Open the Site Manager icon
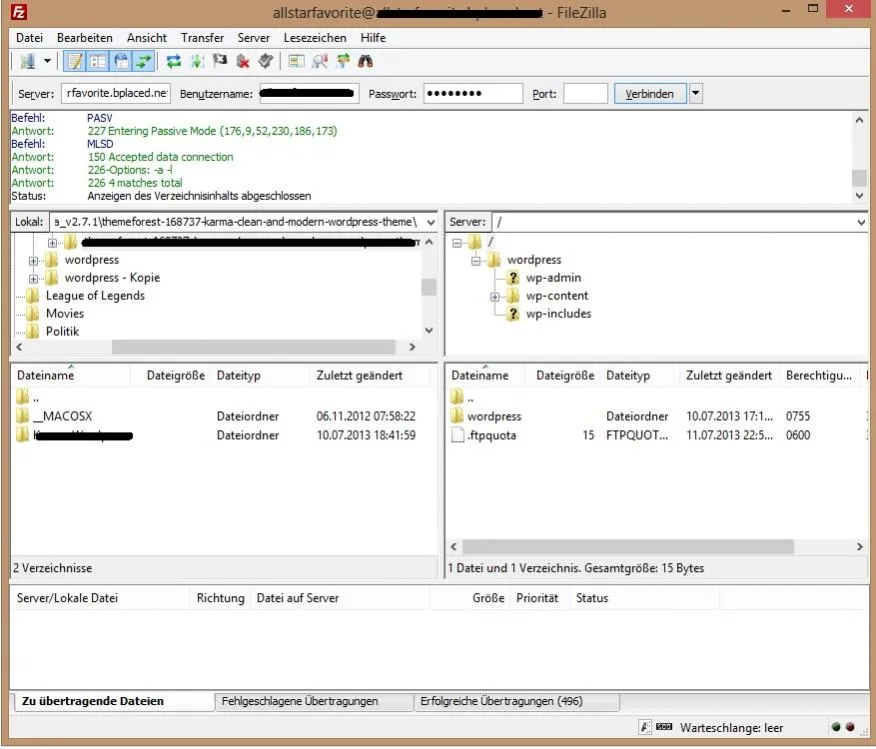 [27, 61]
